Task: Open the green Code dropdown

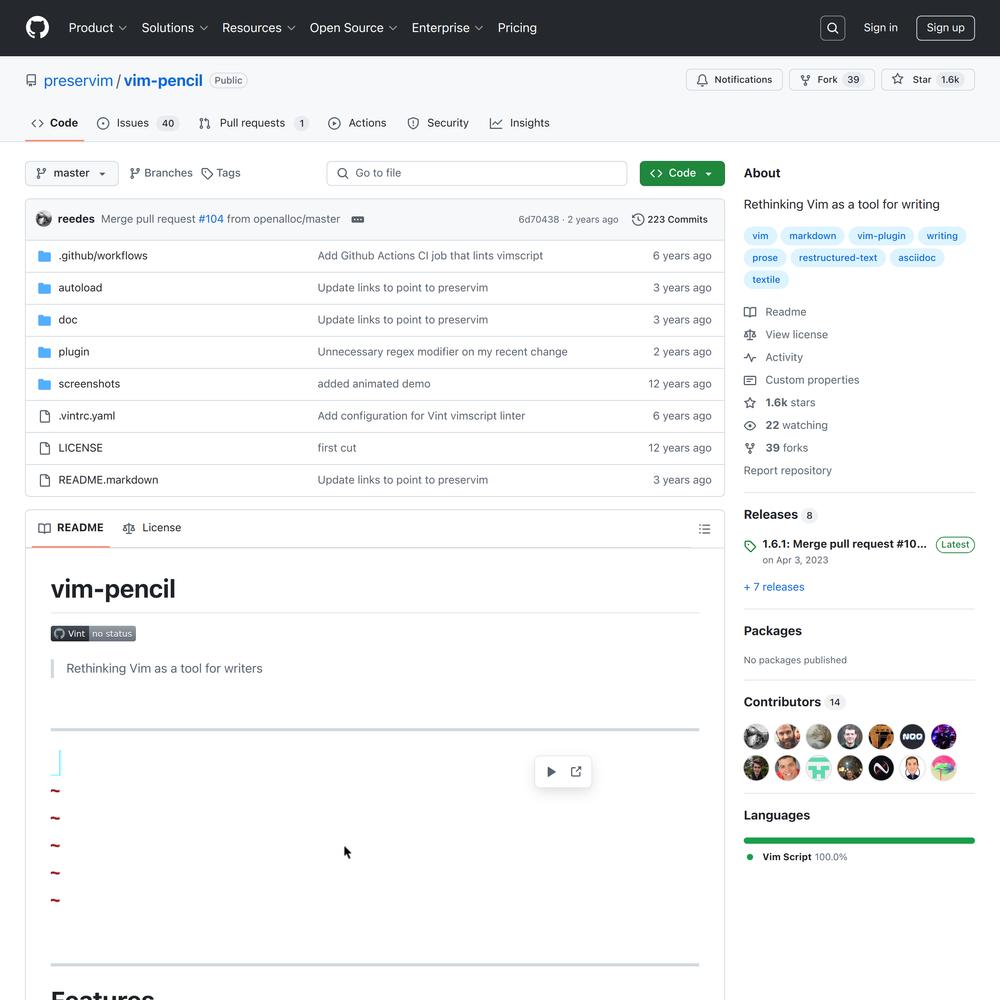Action: pos(682,173)
